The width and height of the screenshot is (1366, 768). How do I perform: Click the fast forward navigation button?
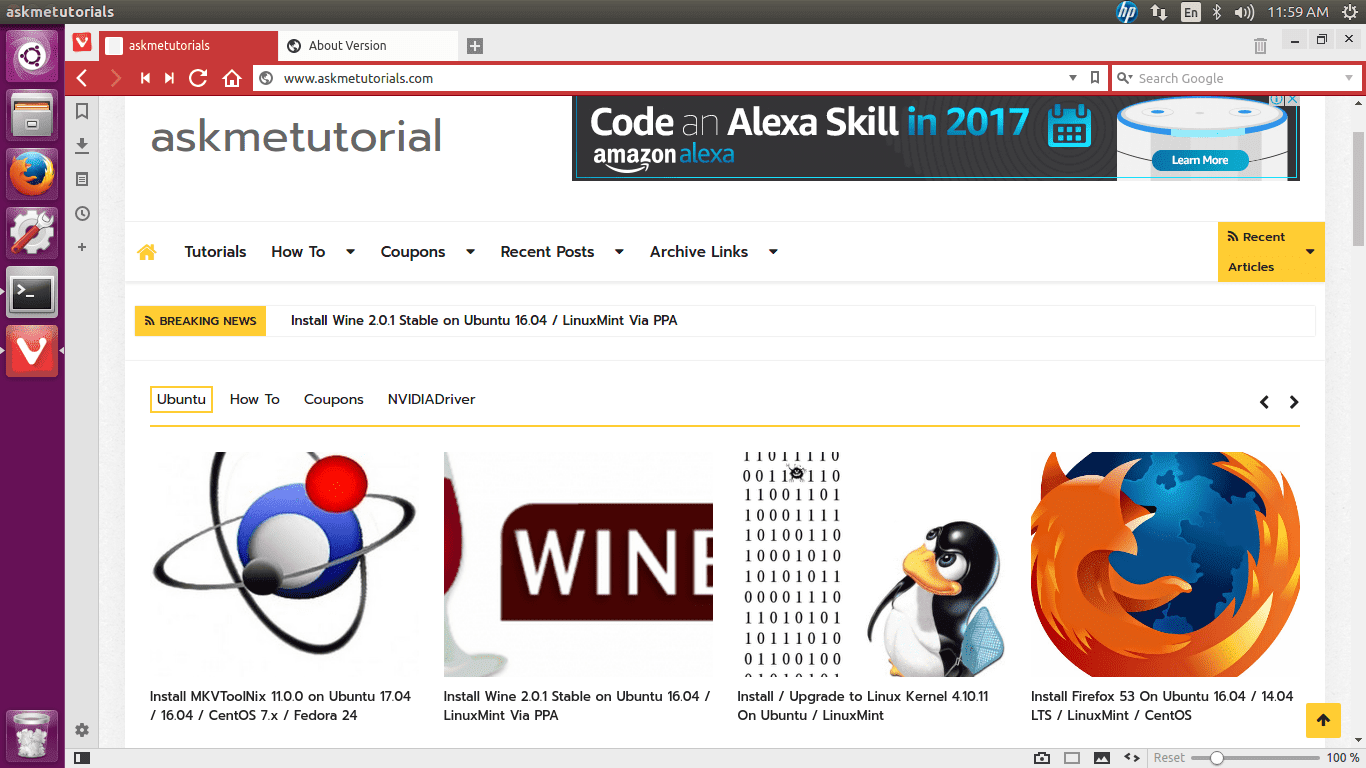coord(170,78)
